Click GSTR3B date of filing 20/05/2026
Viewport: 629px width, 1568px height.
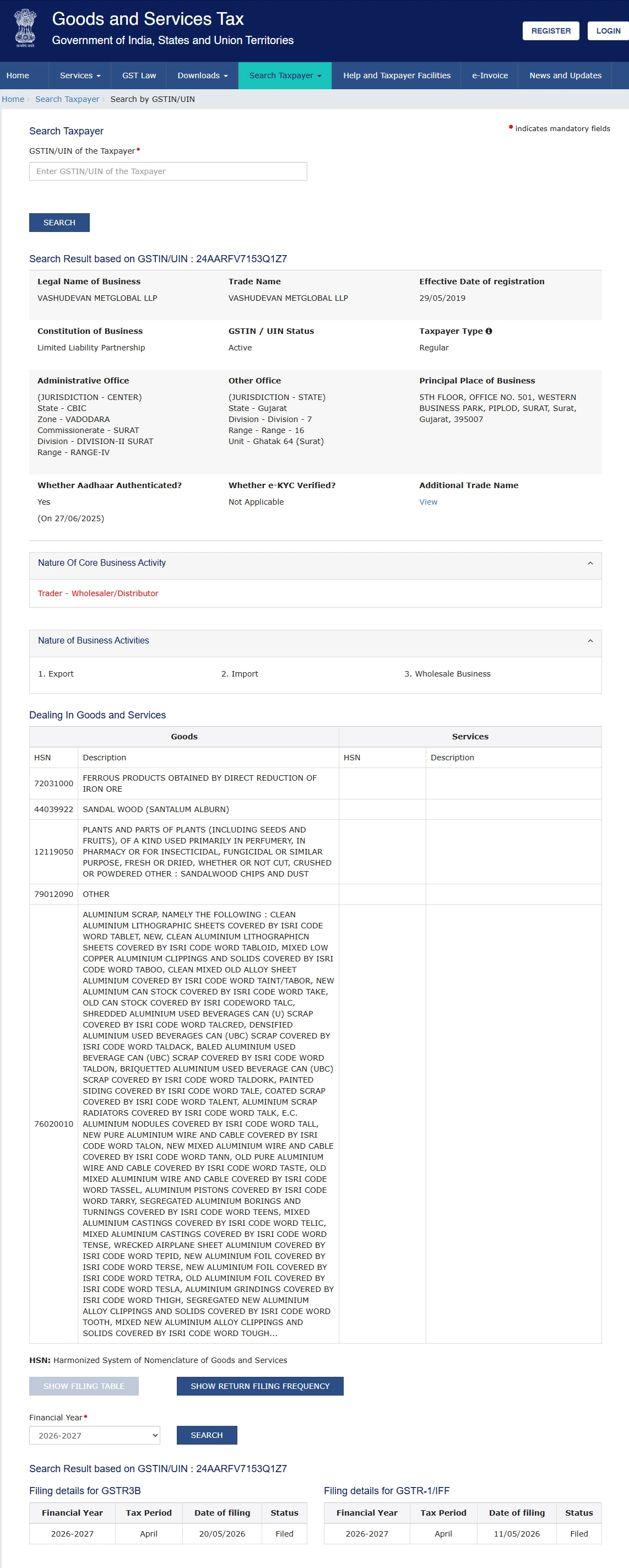222,1534
